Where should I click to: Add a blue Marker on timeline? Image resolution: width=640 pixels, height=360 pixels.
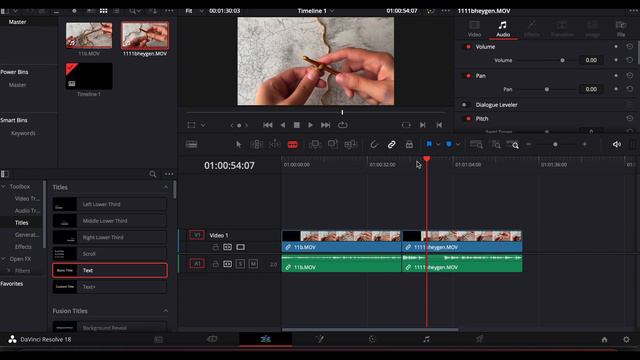[x=449, y=144]
